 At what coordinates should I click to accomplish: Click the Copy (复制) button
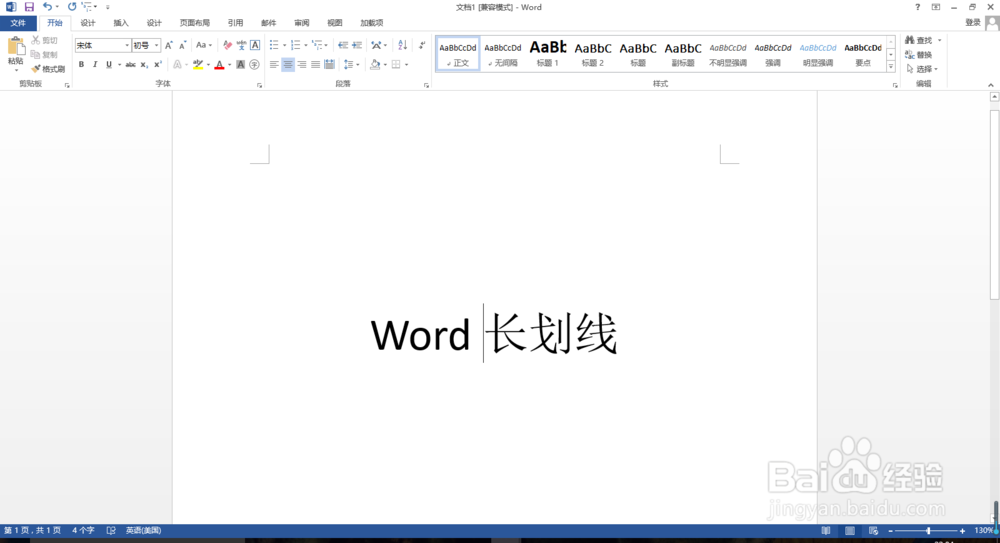pos(45,55)
